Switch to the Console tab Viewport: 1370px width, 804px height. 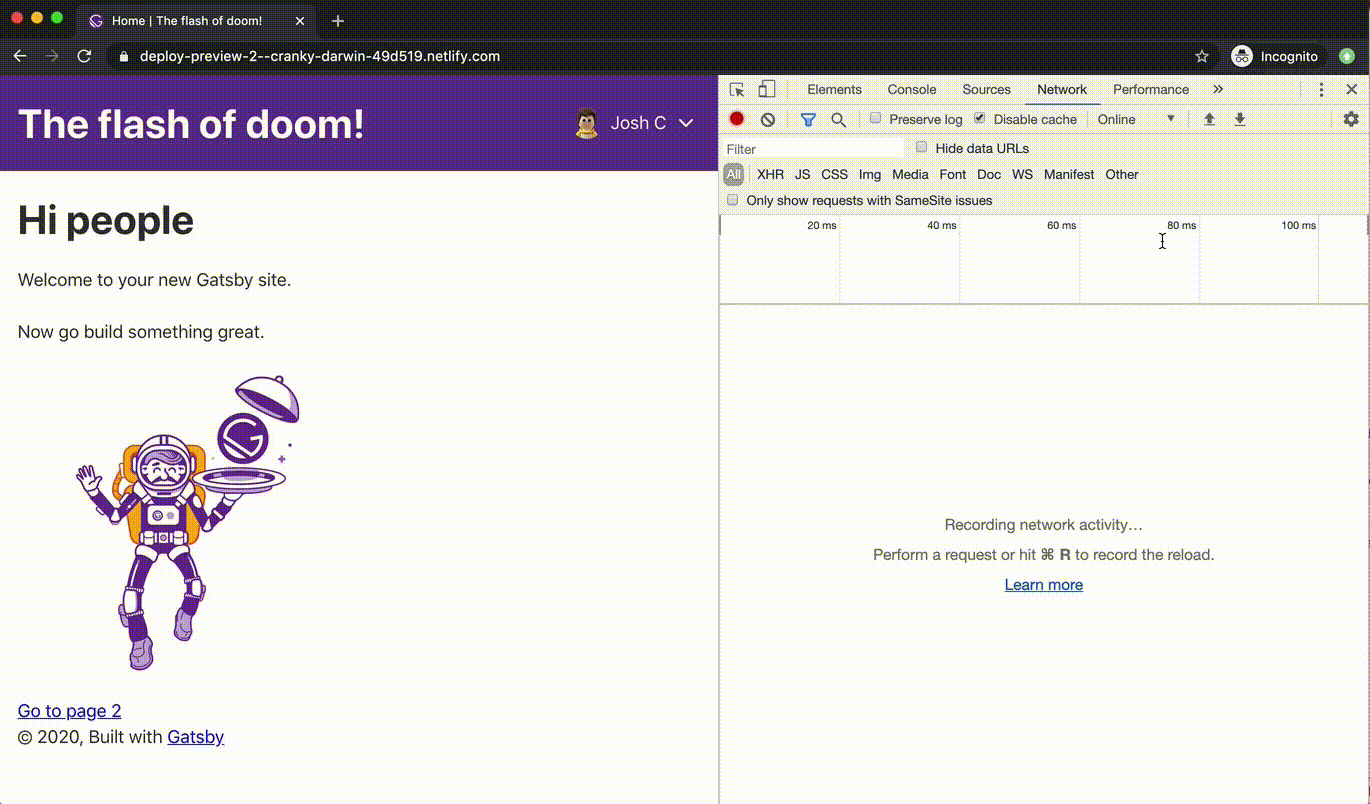[x=912, y=89]
